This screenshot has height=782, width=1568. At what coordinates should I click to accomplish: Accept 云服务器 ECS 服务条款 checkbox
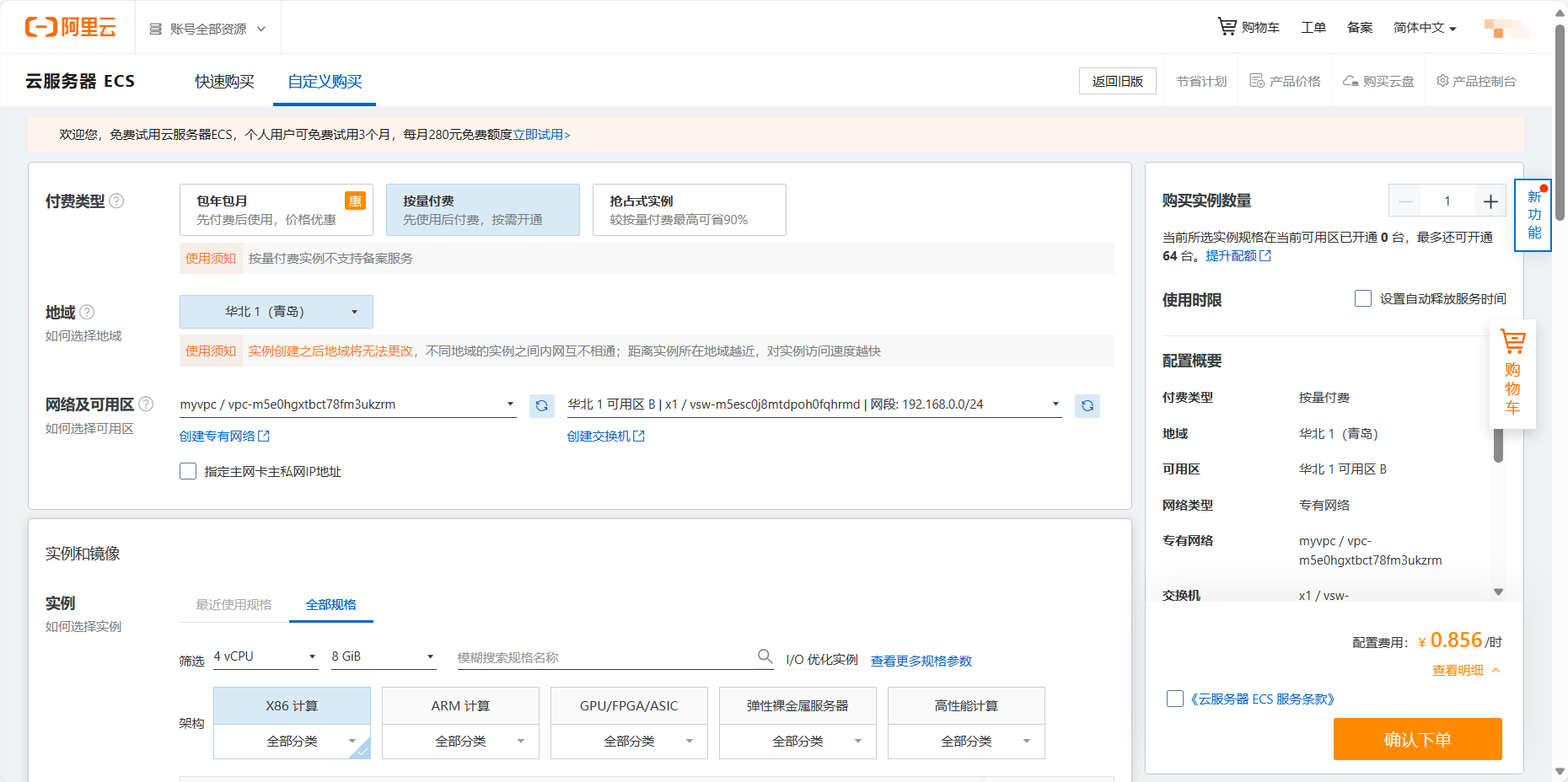[x=1175, y=699]
